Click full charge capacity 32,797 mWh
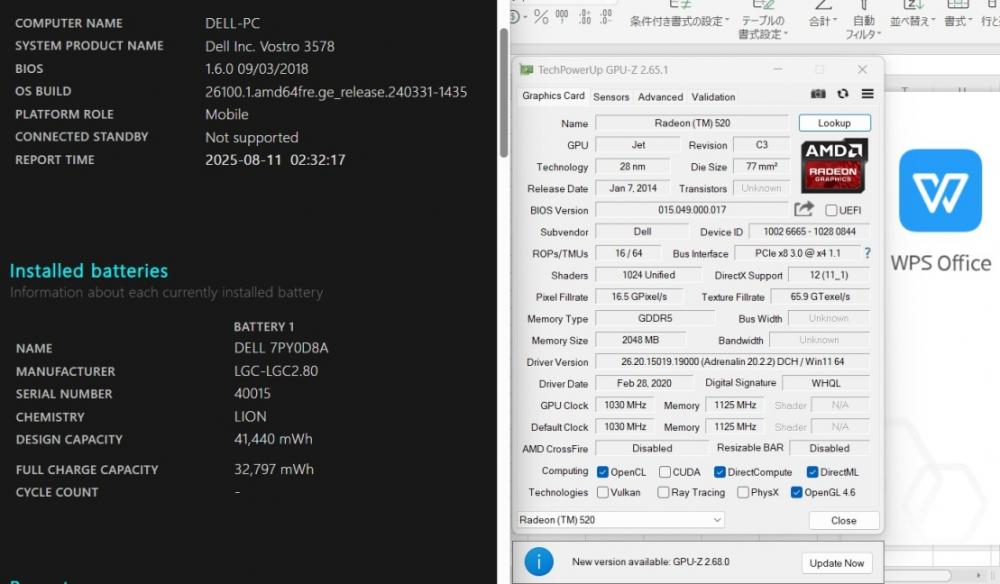The height and width of the screenshot is (584, 1000). (274, 469)
